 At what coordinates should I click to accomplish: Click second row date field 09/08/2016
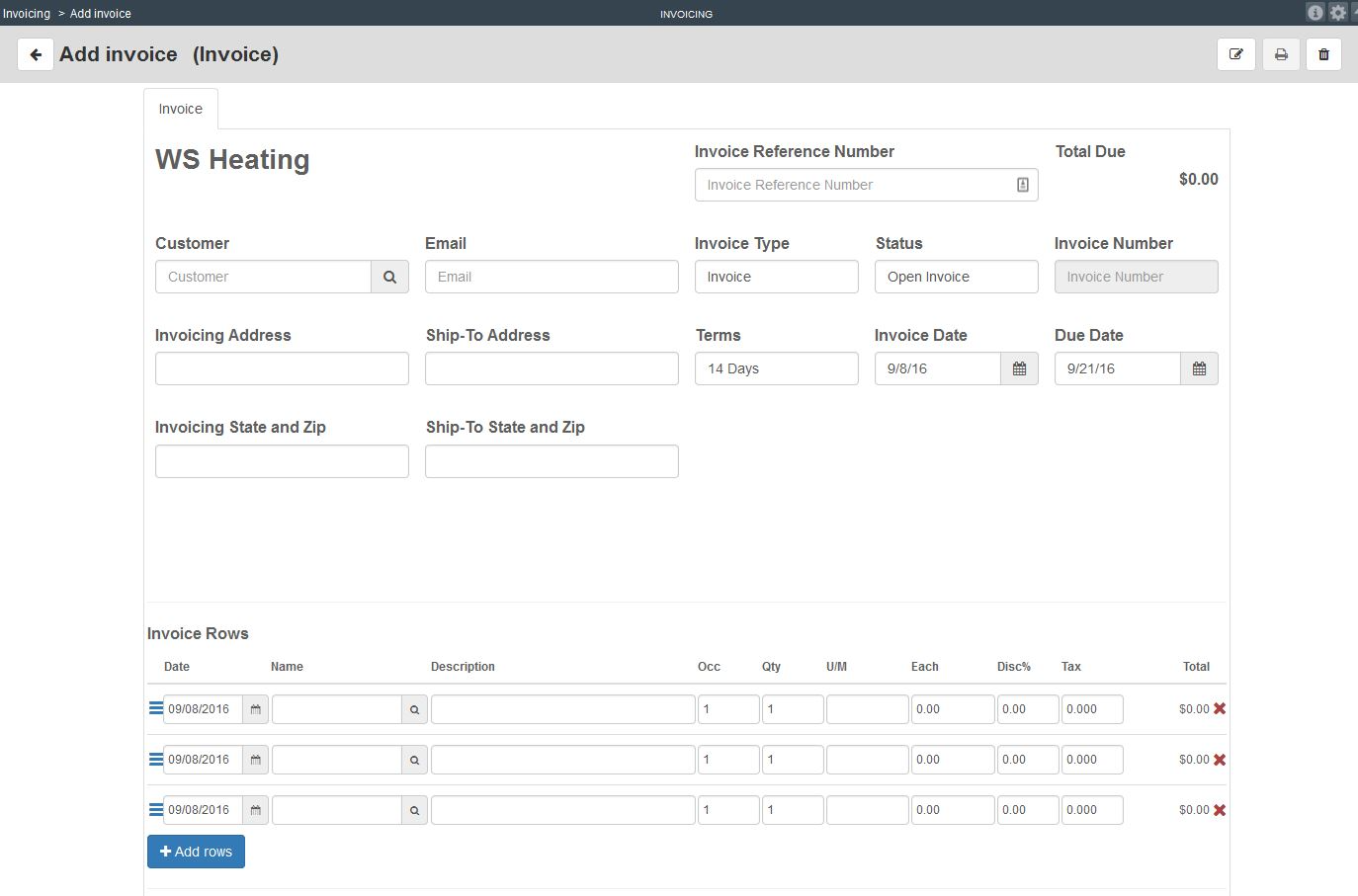[203, 760]
